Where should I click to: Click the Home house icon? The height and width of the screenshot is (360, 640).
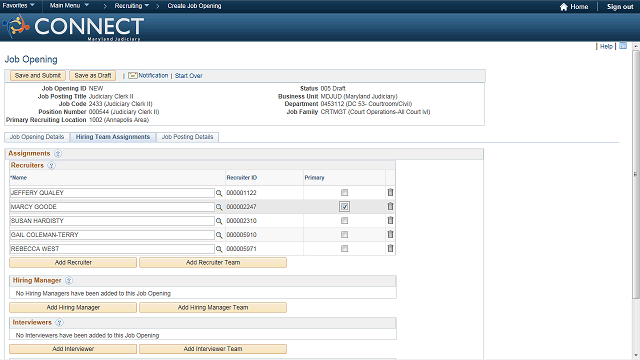pyautogui.click(x=564, y=7)
